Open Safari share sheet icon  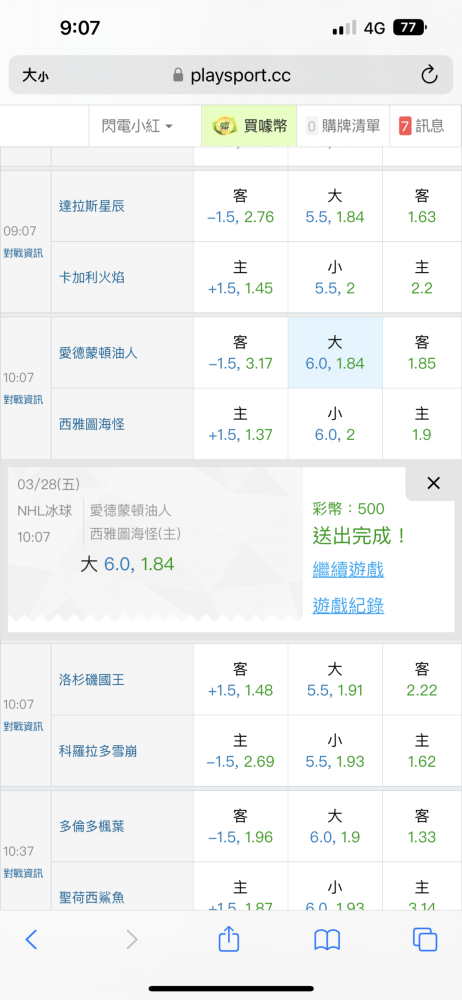point(228,939)
